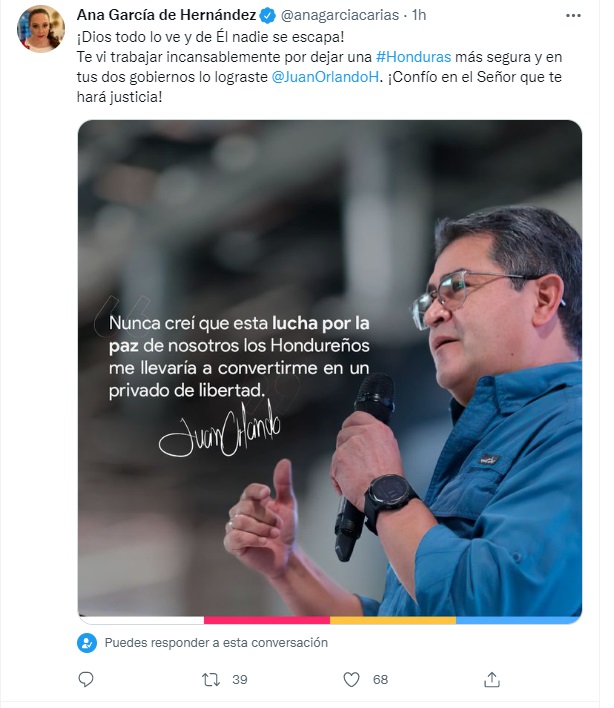Open the three-dot more options menu

573,15
